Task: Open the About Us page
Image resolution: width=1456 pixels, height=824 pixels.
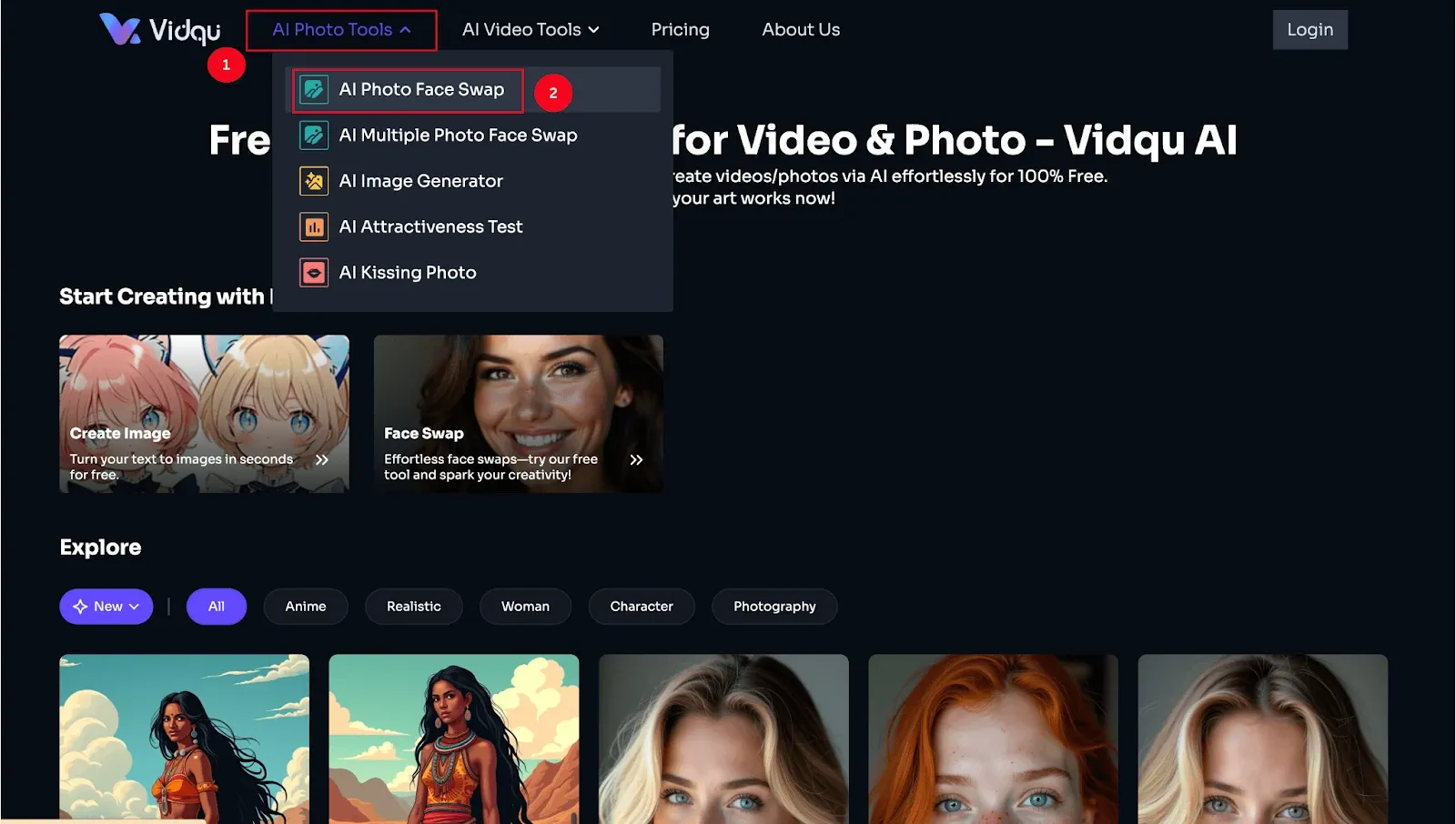Action: point(801,30)
